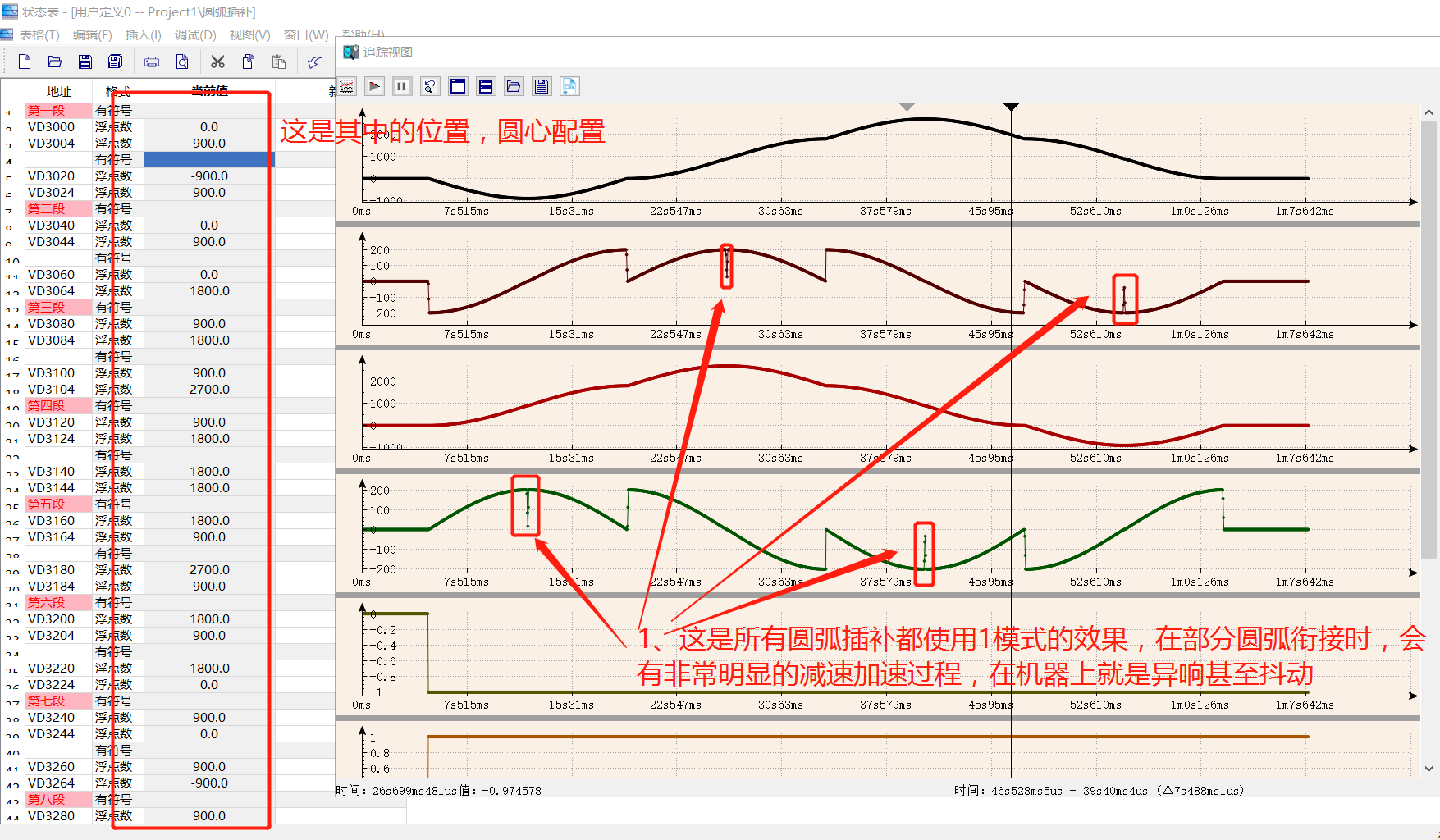Click the trace chart settings icon
This screenshot has width=1440, height=840.
pos(347,86)
